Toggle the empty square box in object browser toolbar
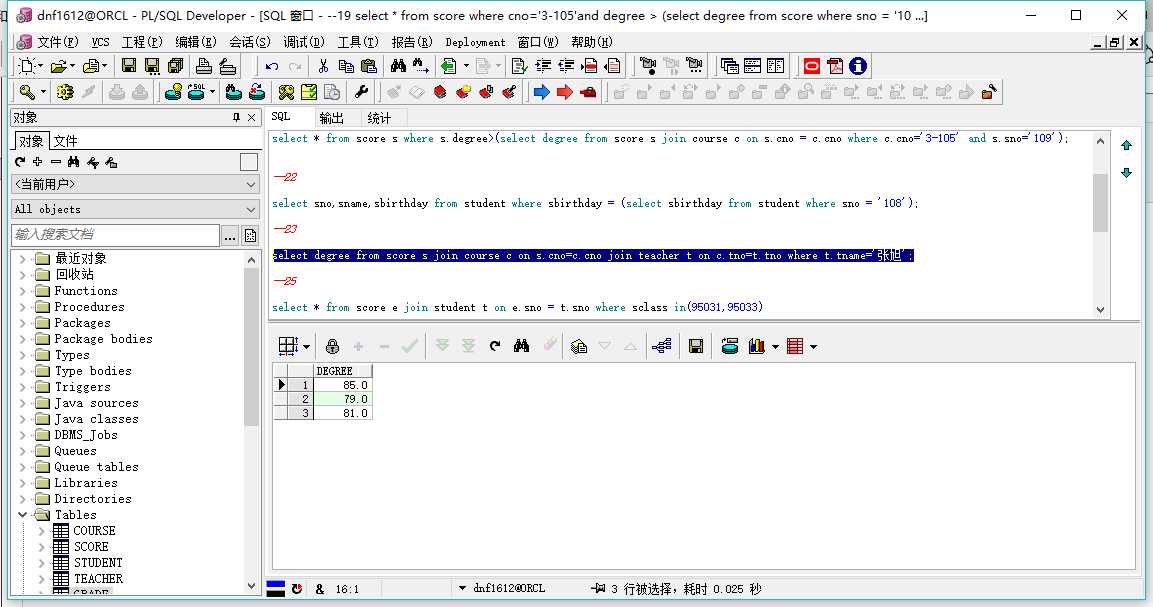Image resolution: width=1153 pixels, height=607 pixels. 249,162
